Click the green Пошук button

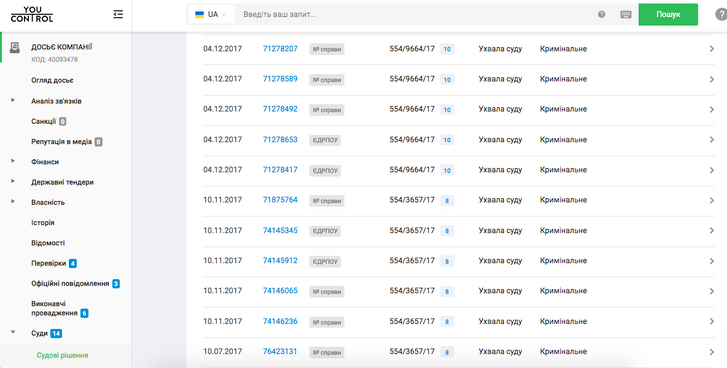coord(668,14)
